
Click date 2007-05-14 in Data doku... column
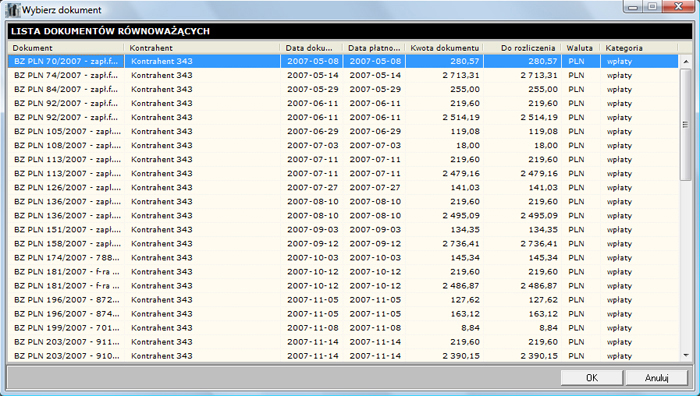pos(312,75)
